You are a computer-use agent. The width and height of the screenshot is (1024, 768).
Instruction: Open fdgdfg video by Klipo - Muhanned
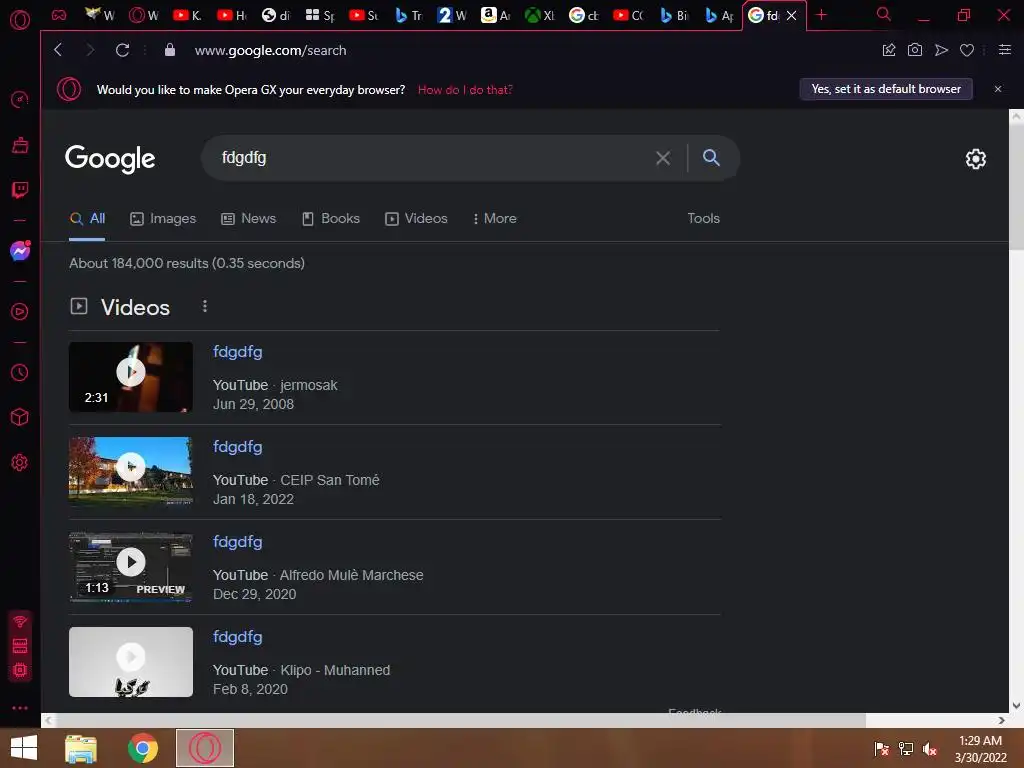pos(238,637)
